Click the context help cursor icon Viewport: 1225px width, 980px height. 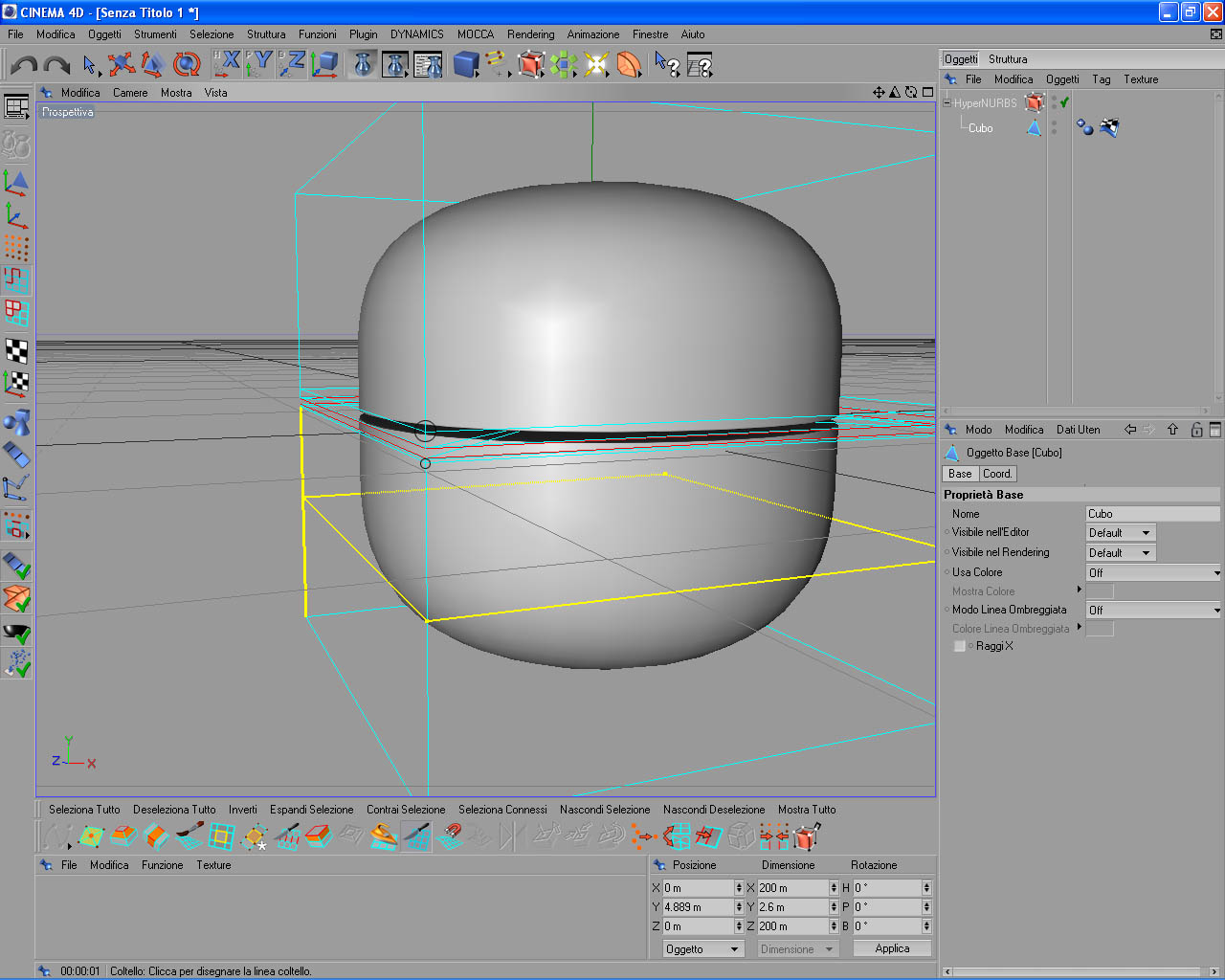pyautogui.click(x=667, y=65)
